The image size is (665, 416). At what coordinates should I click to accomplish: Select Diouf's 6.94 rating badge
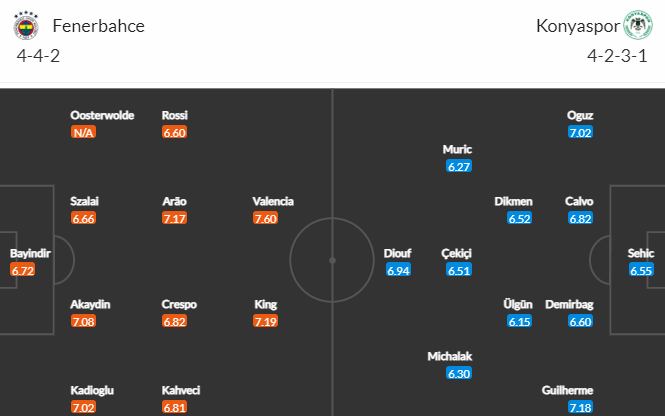(398, 270)
